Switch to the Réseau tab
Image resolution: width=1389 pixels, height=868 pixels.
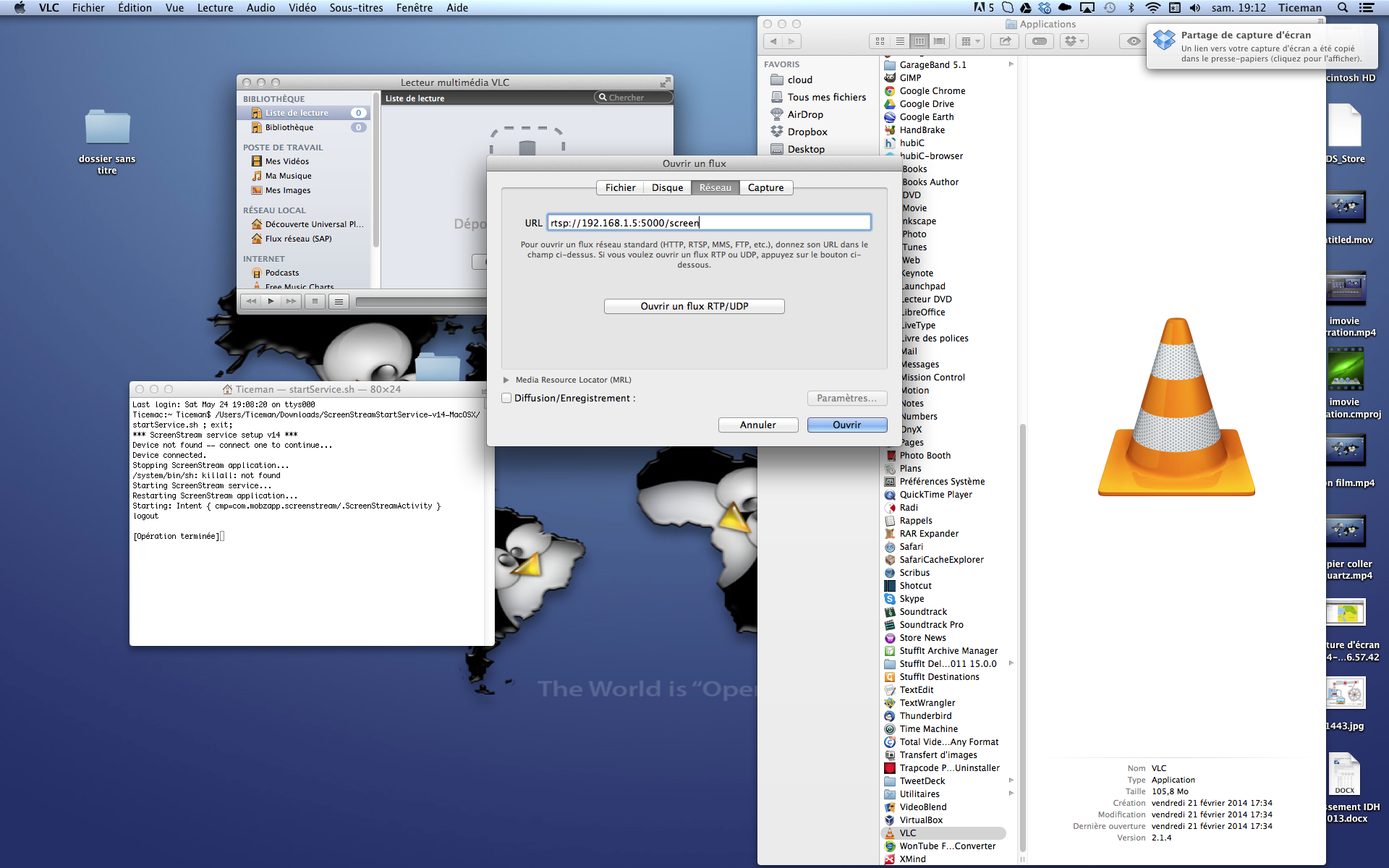pyautogui.click(x=715, y=187)
